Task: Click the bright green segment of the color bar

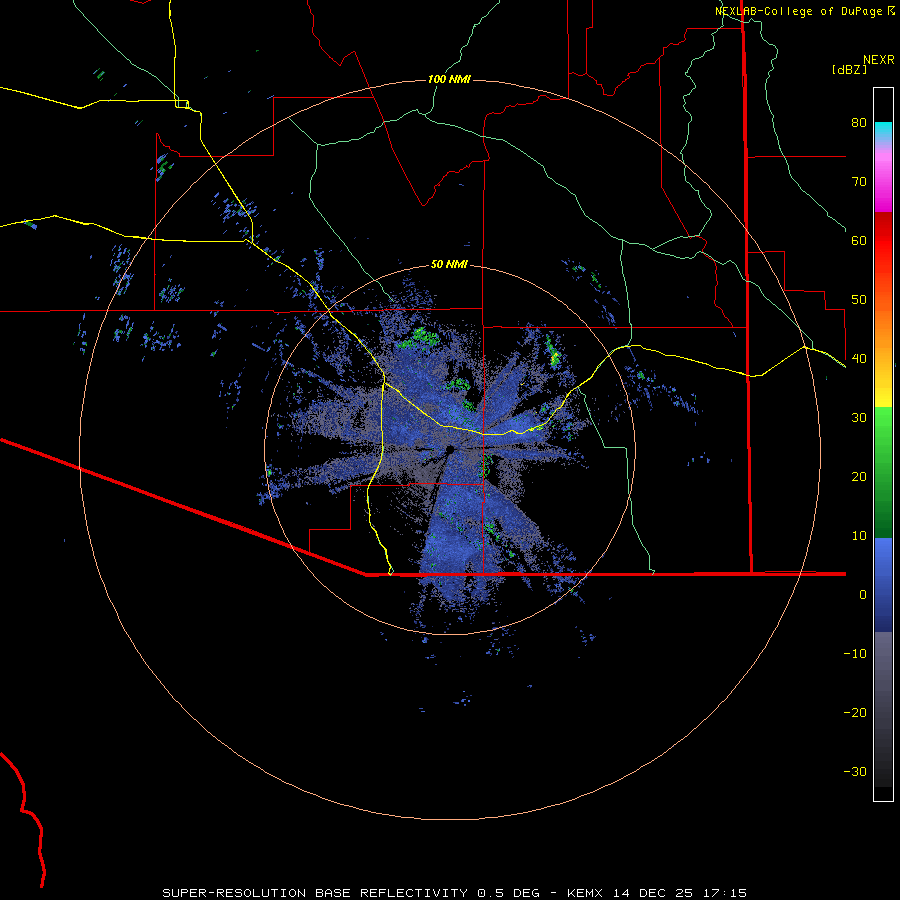Action: (883, 428)
